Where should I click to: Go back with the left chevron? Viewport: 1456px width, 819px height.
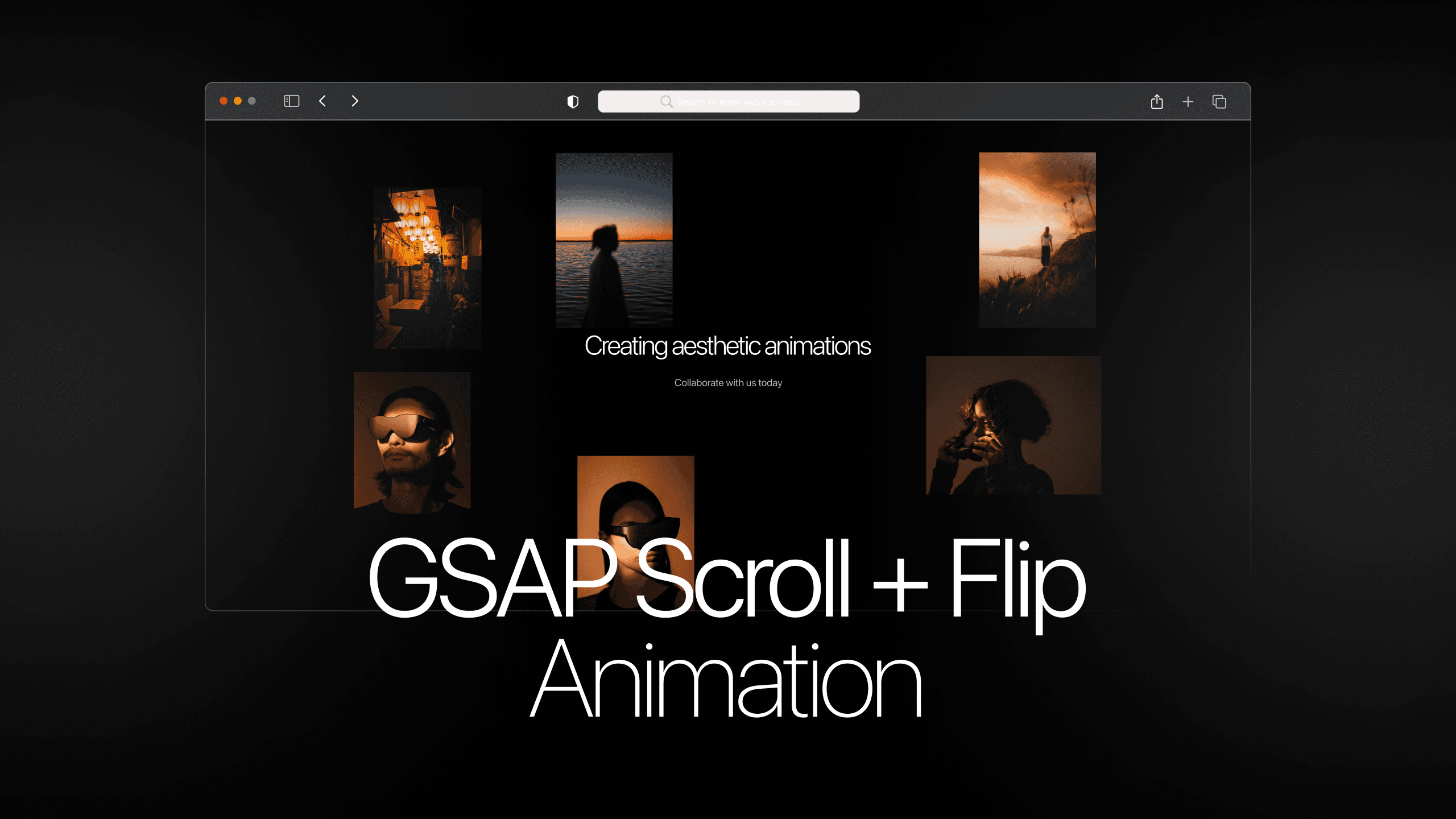tap(322, 101)
